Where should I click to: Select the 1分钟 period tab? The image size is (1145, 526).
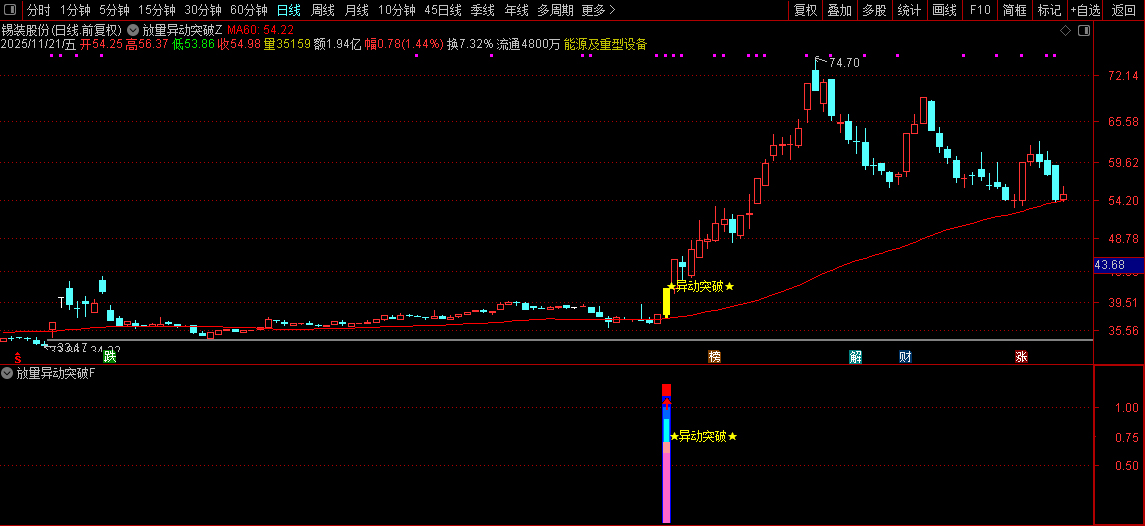pos(75,10)
